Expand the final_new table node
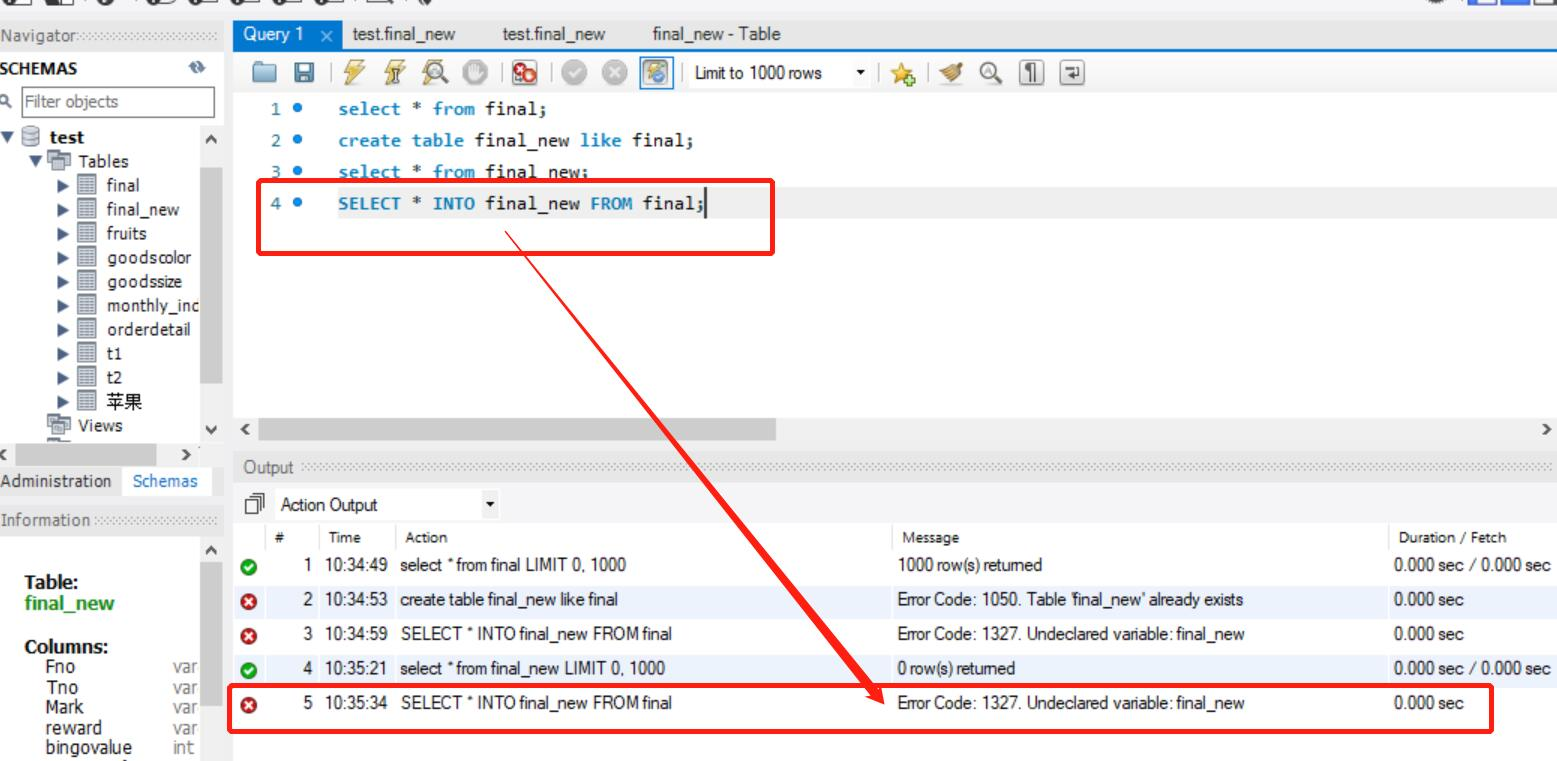Image resolution: width=1557 pixels, height=761 pixels. click(63, 209)
